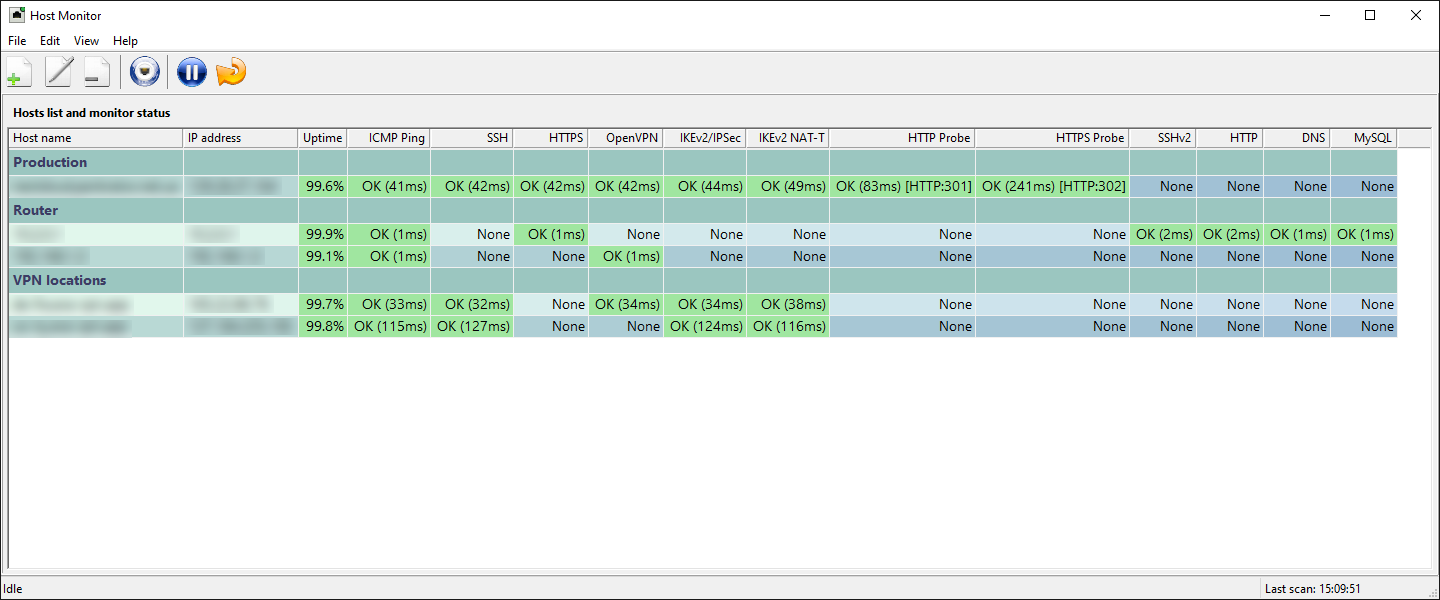Open the View menu
The image size is (1440, 600).
click(86, 41)
